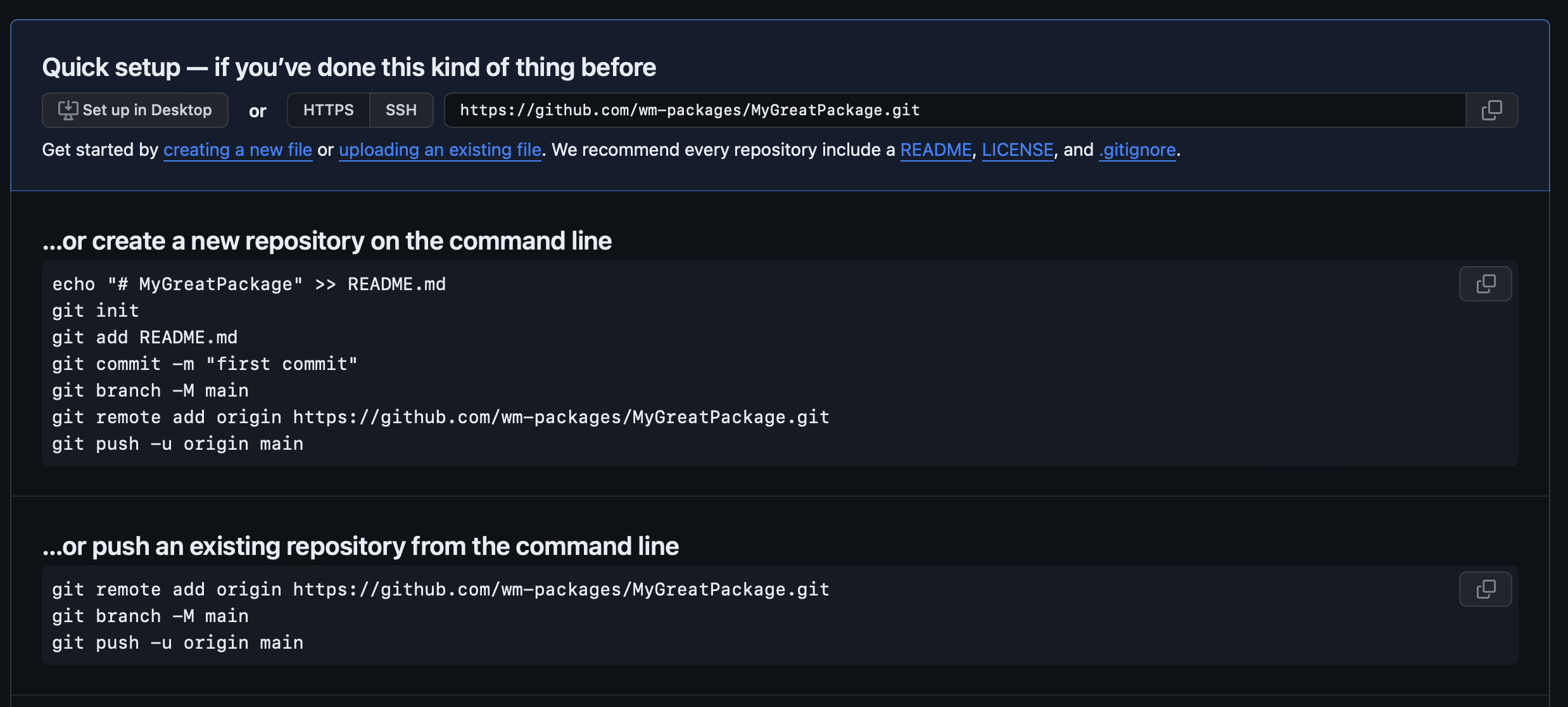Choose HTTPS in the protocol switcher

click(328, 110)
